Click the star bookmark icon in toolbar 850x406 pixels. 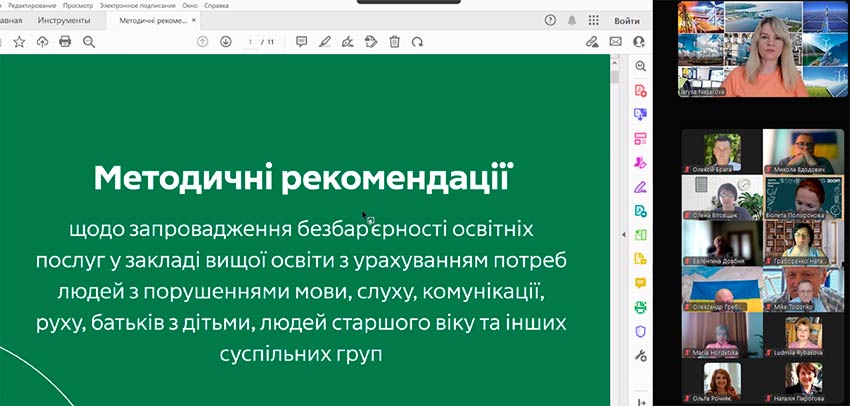pyautogui.click(x=19, y=42)
